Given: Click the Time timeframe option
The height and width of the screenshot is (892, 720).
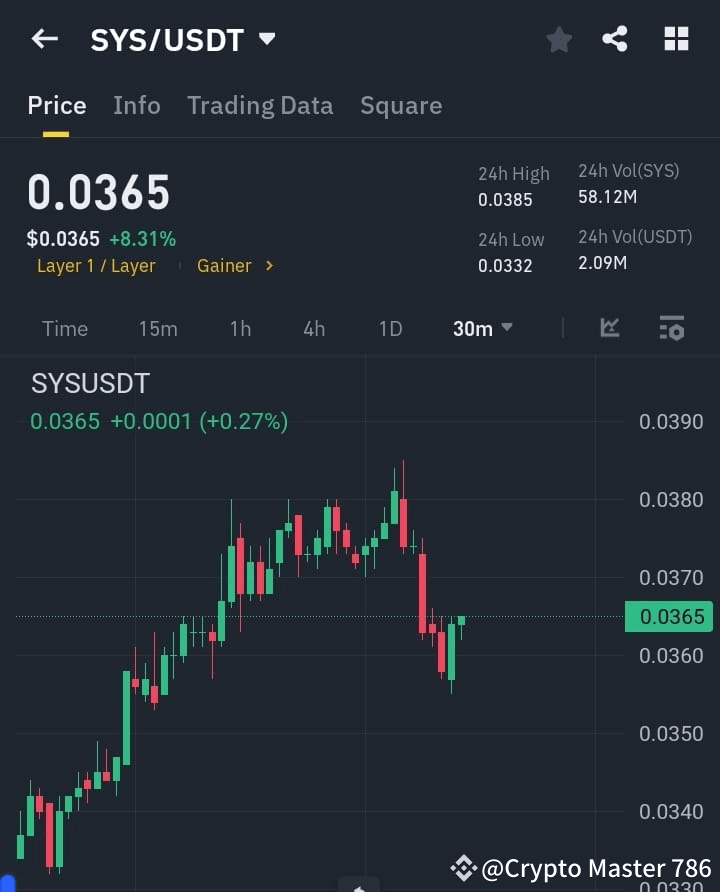Looking at the screenshot, I should point(64,328).
